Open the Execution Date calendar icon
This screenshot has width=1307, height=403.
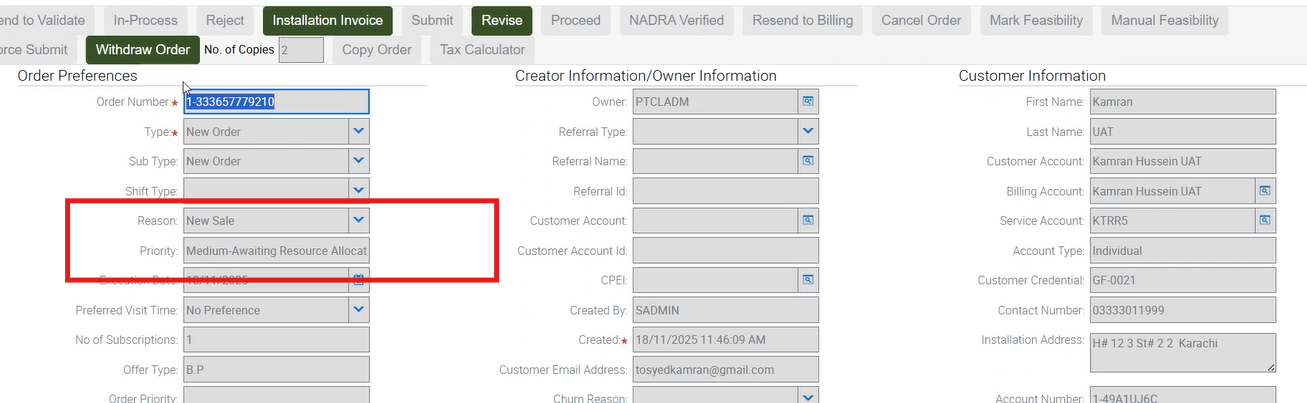pos(359,279)
